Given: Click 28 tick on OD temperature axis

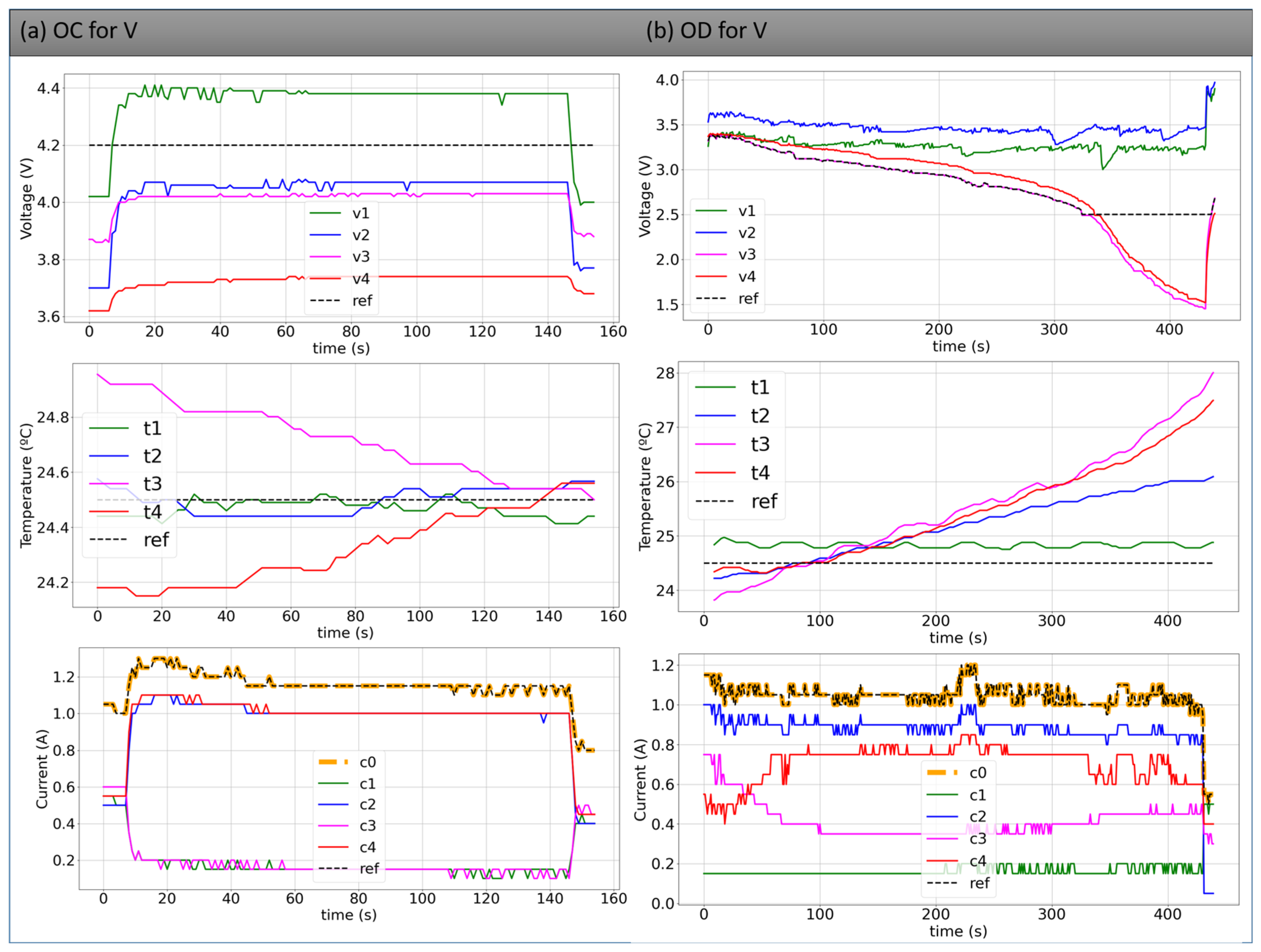Looking at the screenshot, I should point(665,374).
